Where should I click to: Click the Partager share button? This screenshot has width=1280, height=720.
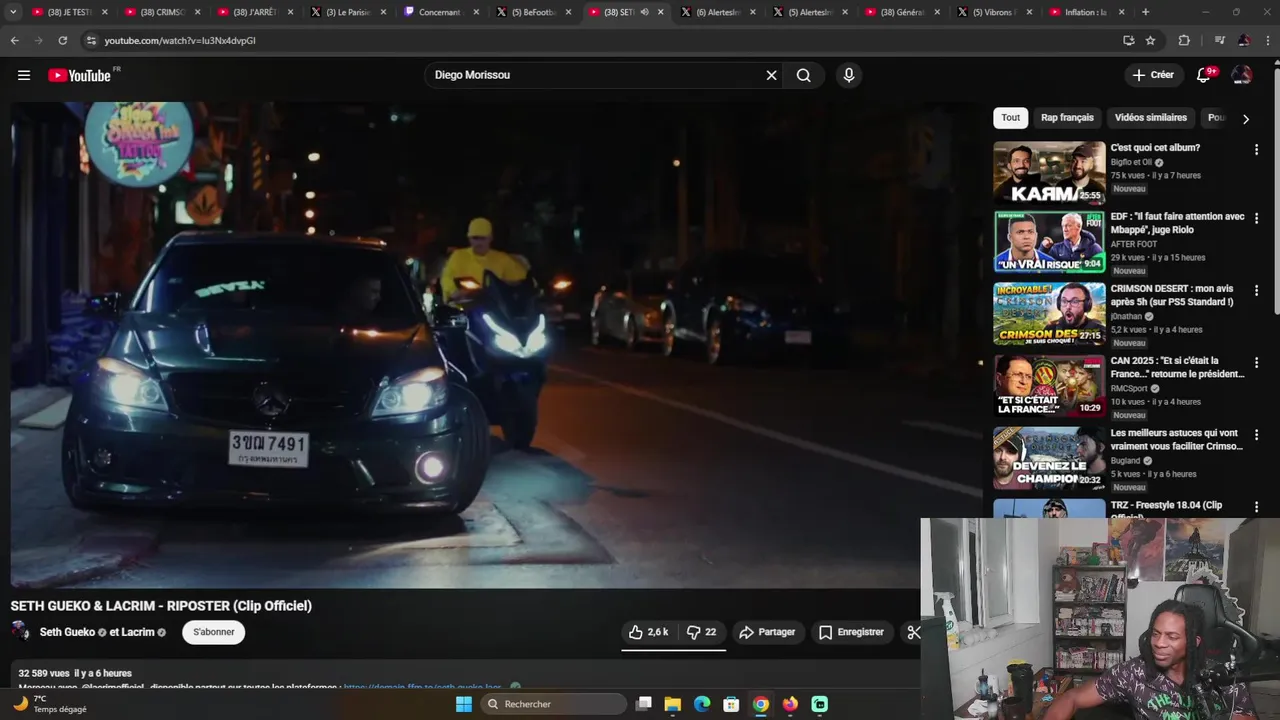click(x=767, y=632)
